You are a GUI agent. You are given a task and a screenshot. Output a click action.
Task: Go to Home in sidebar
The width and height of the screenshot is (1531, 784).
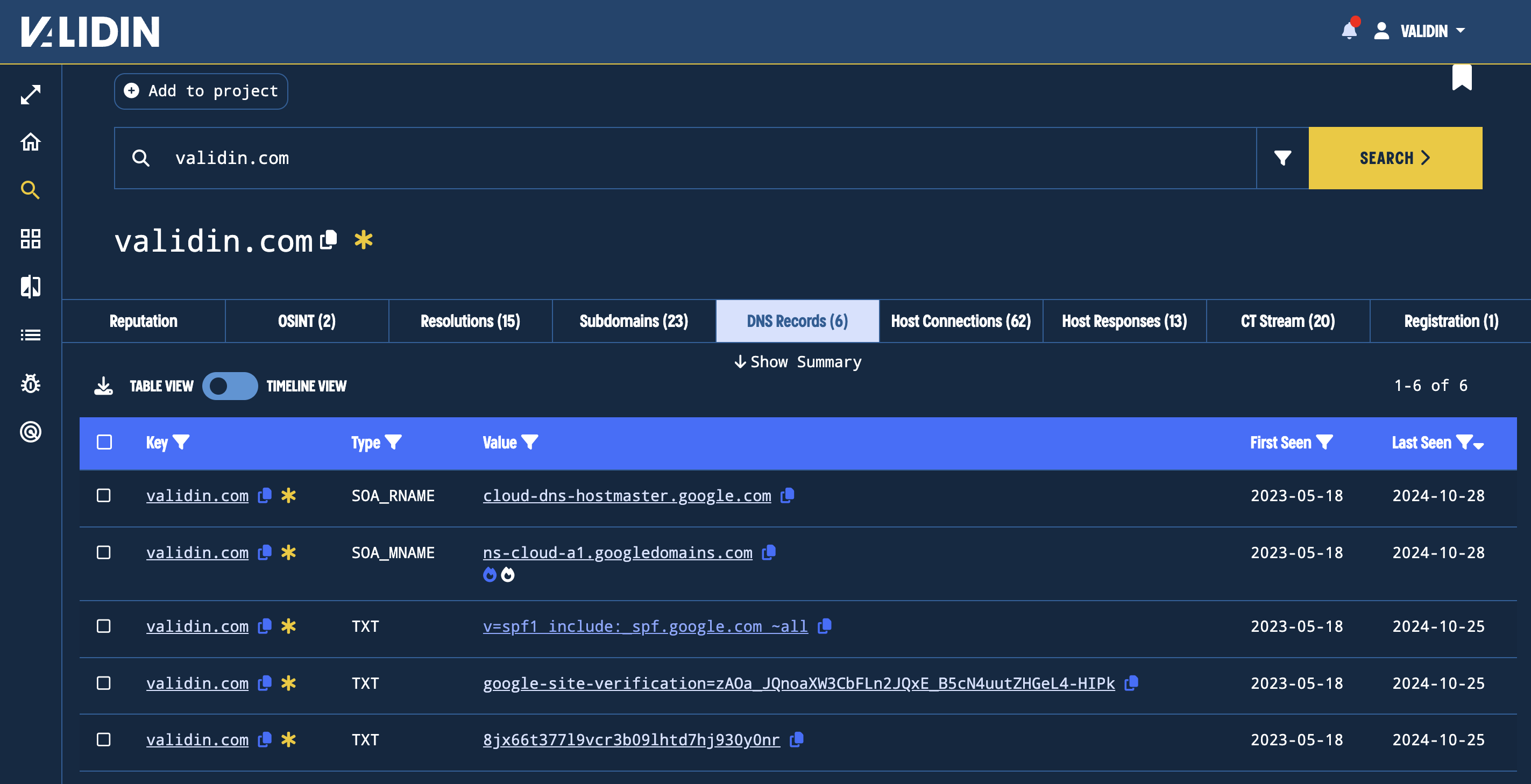[x=30, y=142]
